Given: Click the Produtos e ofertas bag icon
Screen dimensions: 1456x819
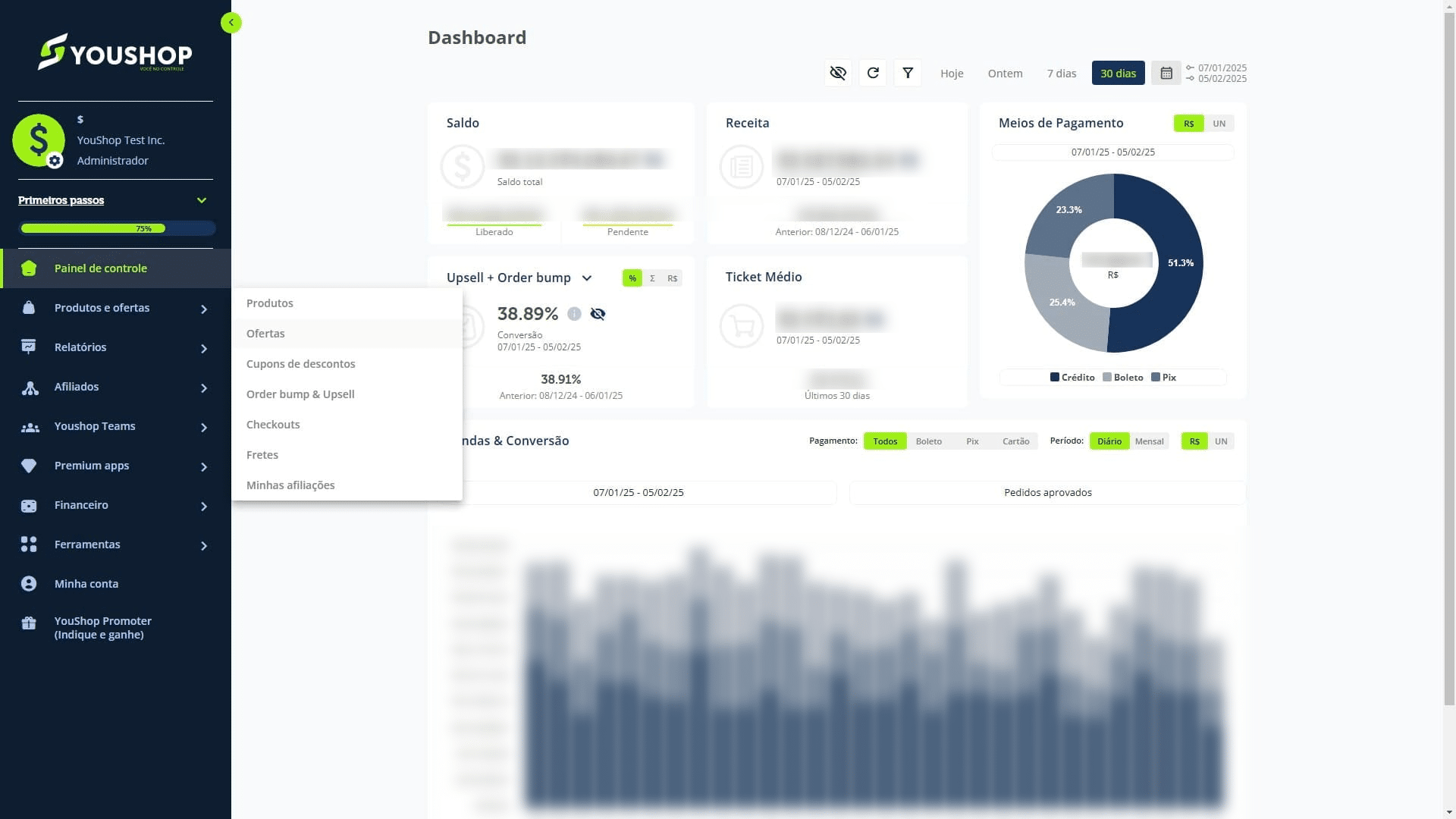Looking at the screenshot, I should (x=29, y=308).
